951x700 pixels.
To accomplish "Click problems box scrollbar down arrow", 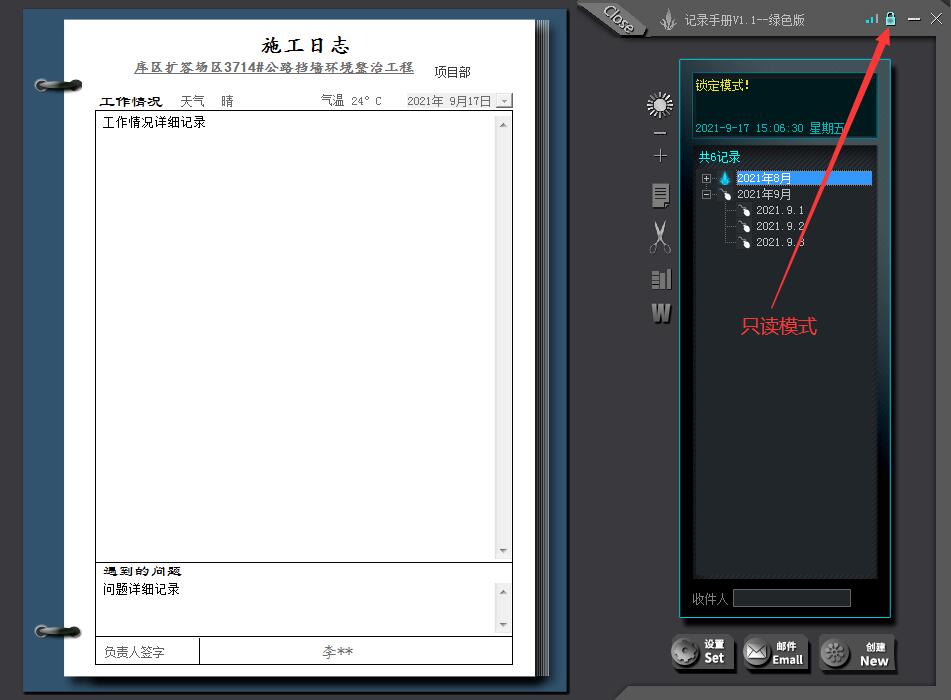I will click(x=503, y=625).
